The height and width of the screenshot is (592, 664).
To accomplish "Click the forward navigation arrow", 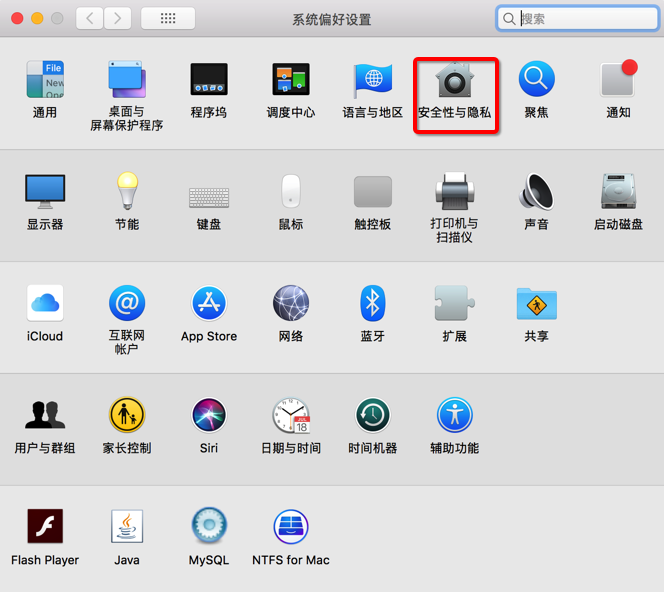I will [118, 19].
